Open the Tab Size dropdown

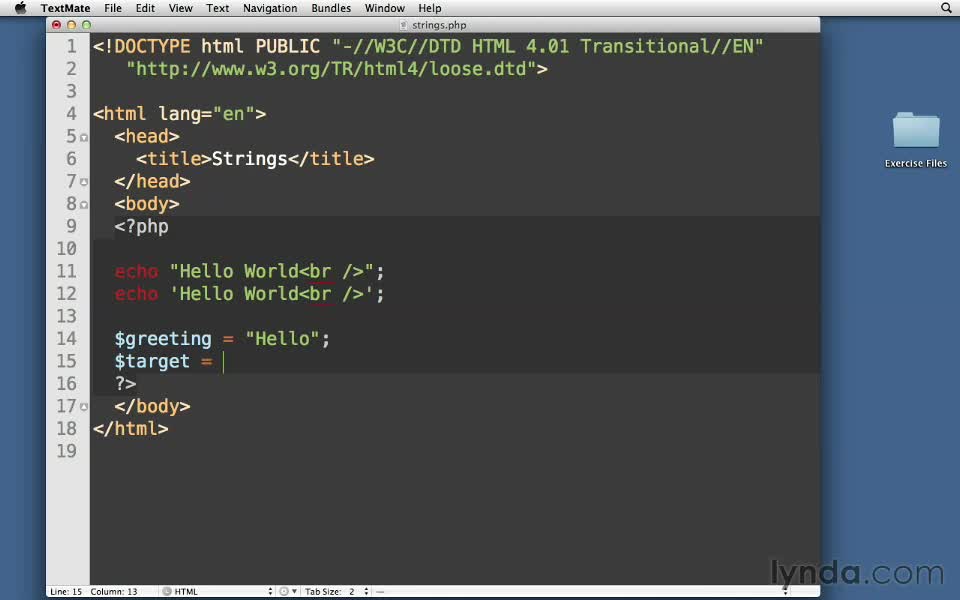tap(336, 591)
